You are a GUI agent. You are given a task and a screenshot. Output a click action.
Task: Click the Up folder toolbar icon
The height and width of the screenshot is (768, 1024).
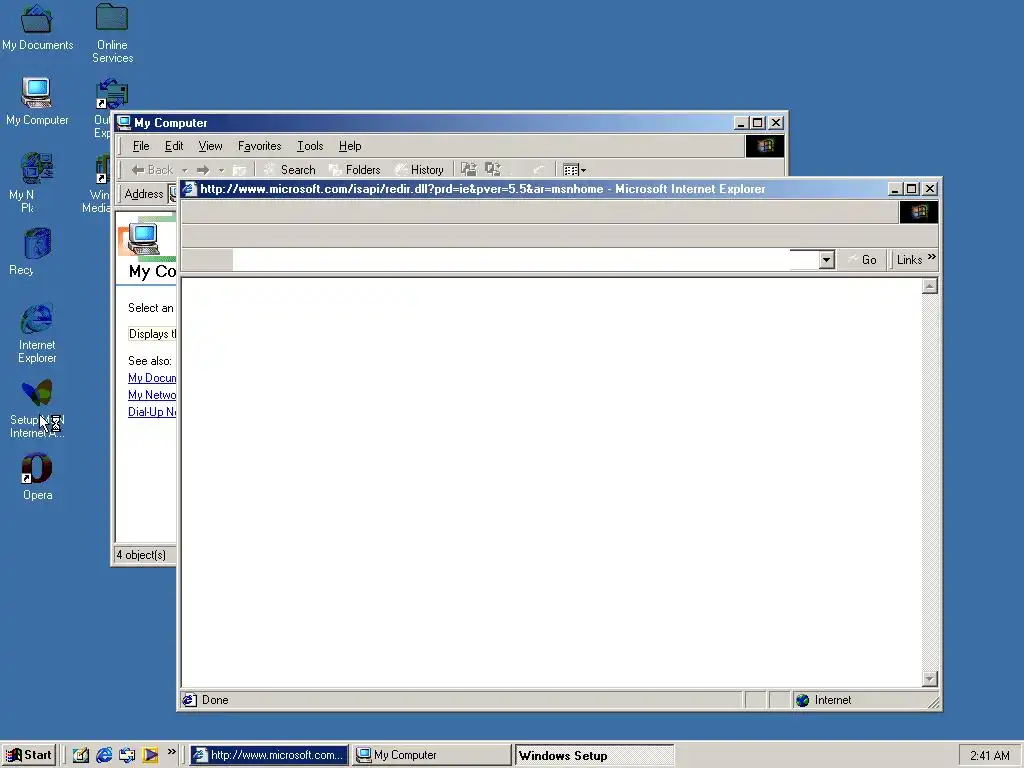tap(240, 170)
